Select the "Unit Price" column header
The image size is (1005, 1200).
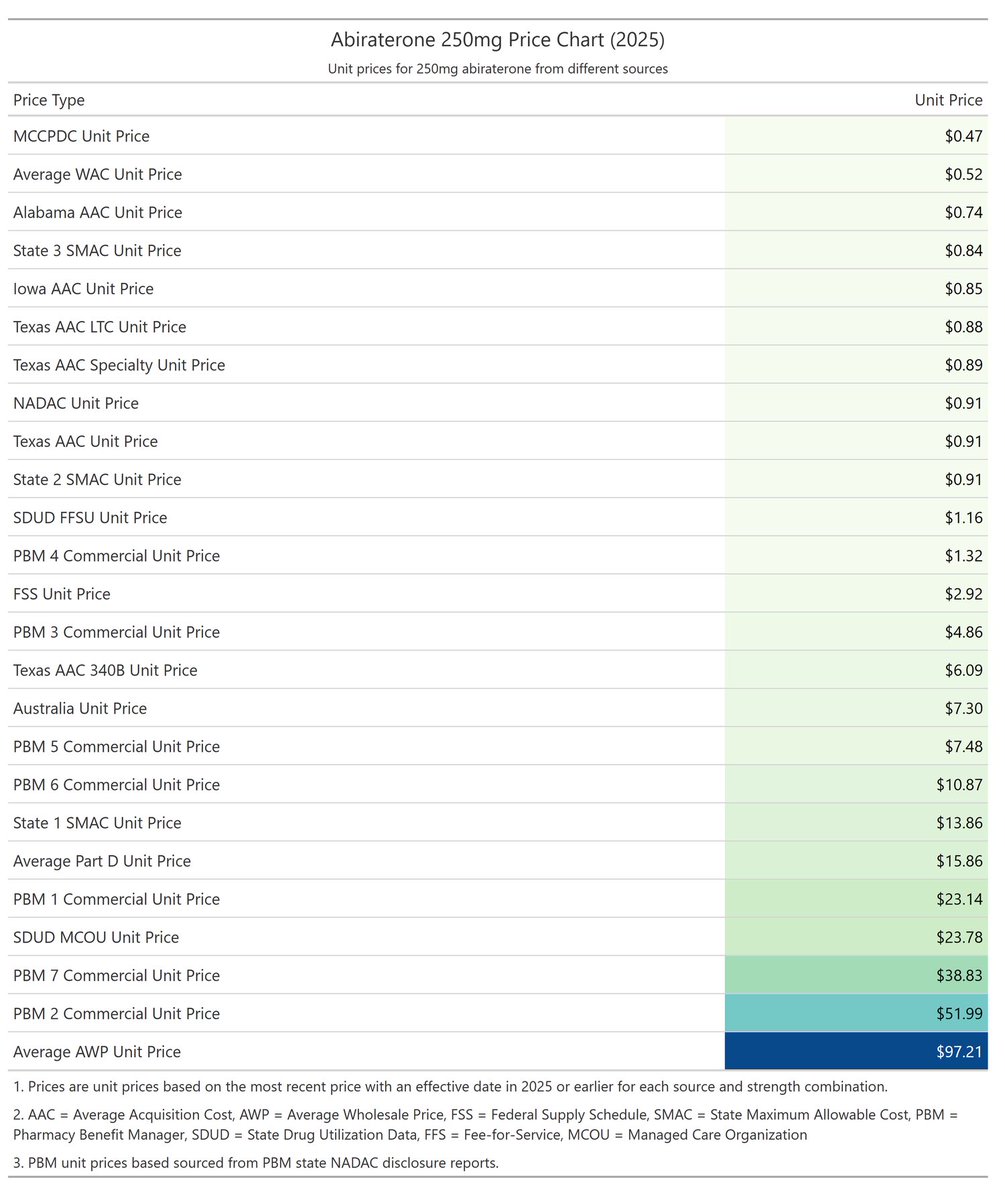tap(948, 100)
